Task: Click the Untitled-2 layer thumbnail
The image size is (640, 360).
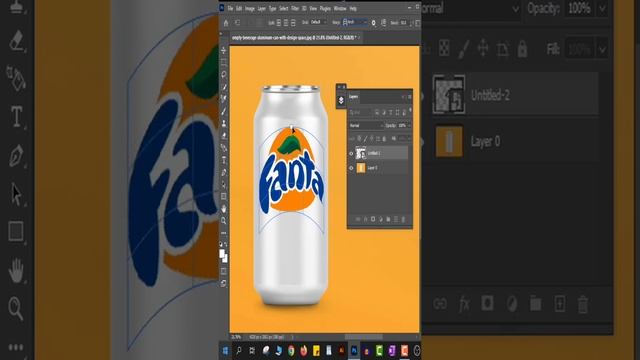Action: (x=360, y=153)
